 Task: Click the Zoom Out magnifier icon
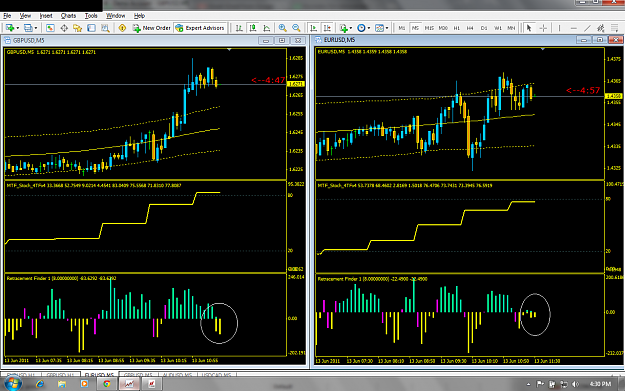point(296,28)
